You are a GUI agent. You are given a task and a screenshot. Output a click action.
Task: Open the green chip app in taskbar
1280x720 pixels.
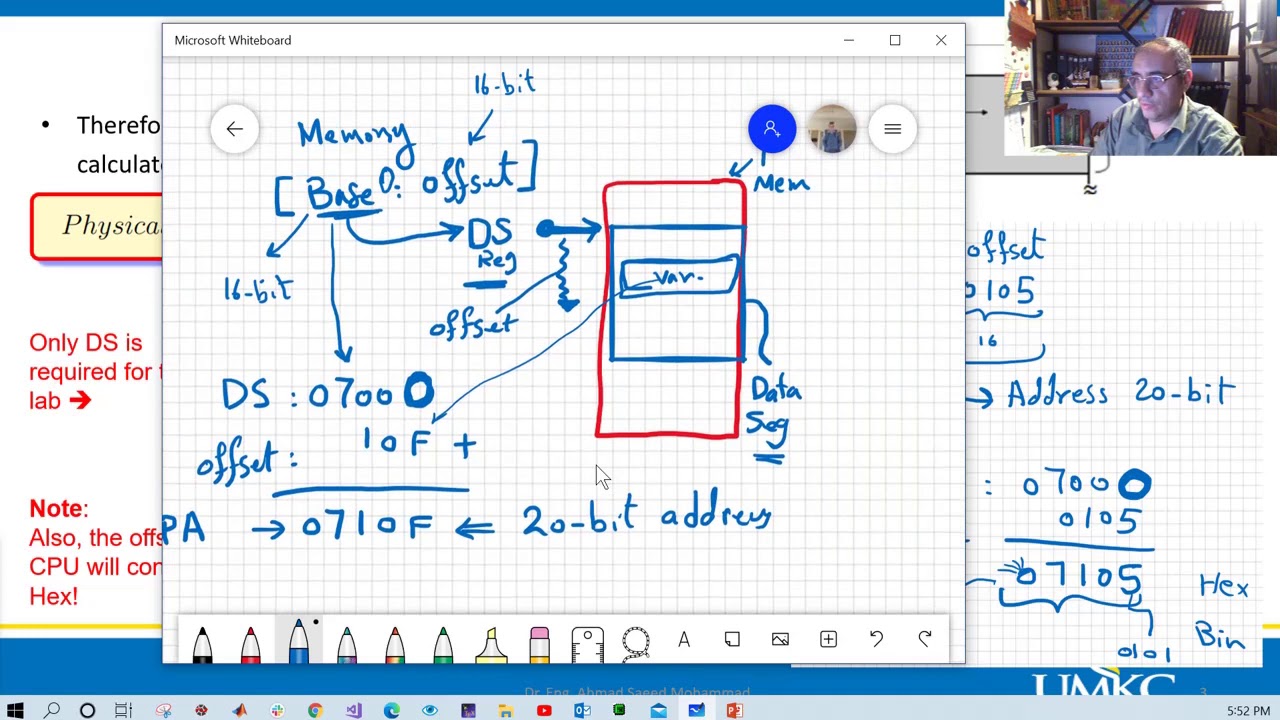620,711
